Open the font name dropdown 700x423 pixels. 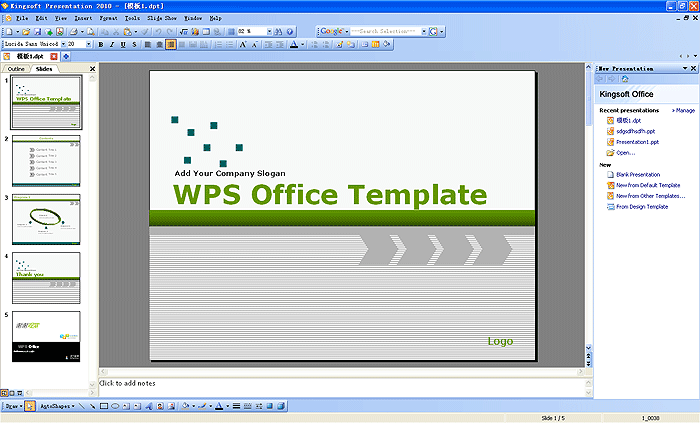click(63, 44)
